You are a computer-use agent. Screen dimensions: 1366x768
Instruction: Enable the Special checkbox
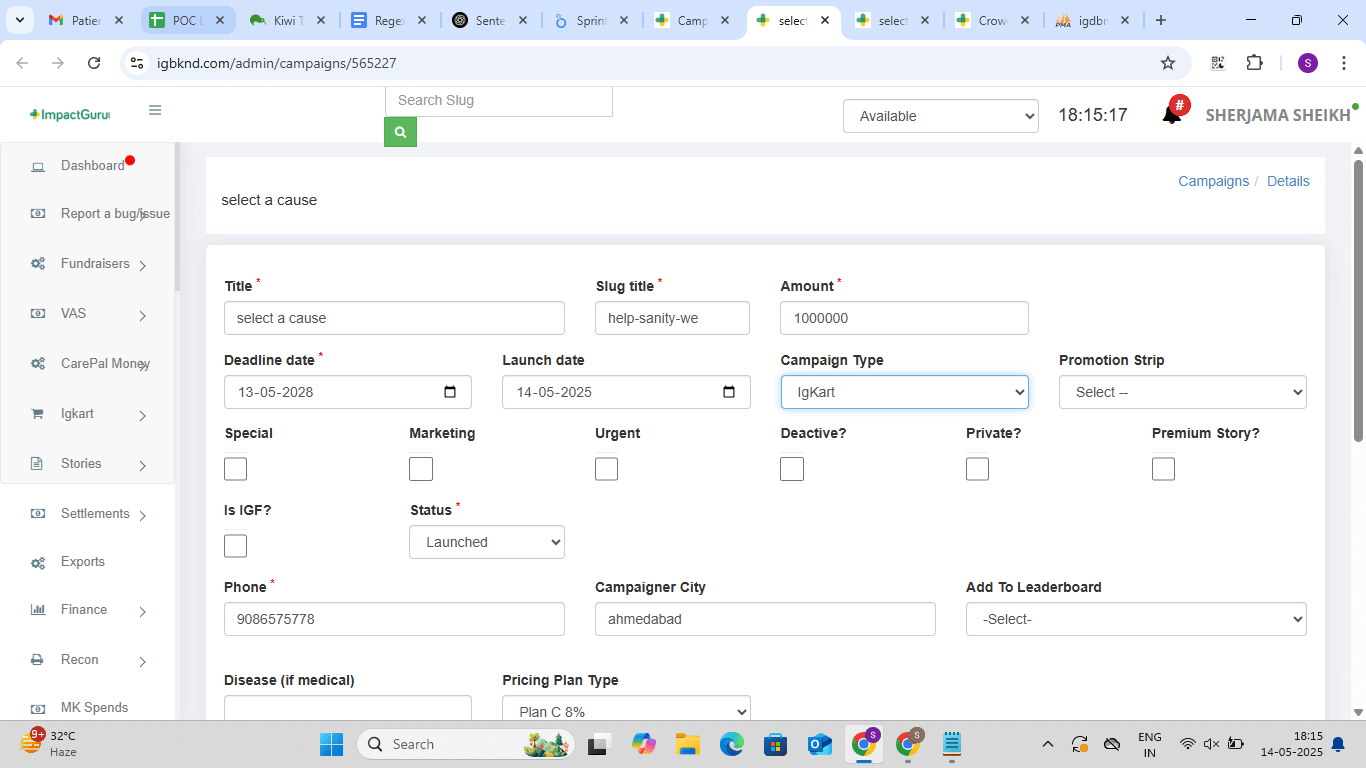tap(235, 469)
